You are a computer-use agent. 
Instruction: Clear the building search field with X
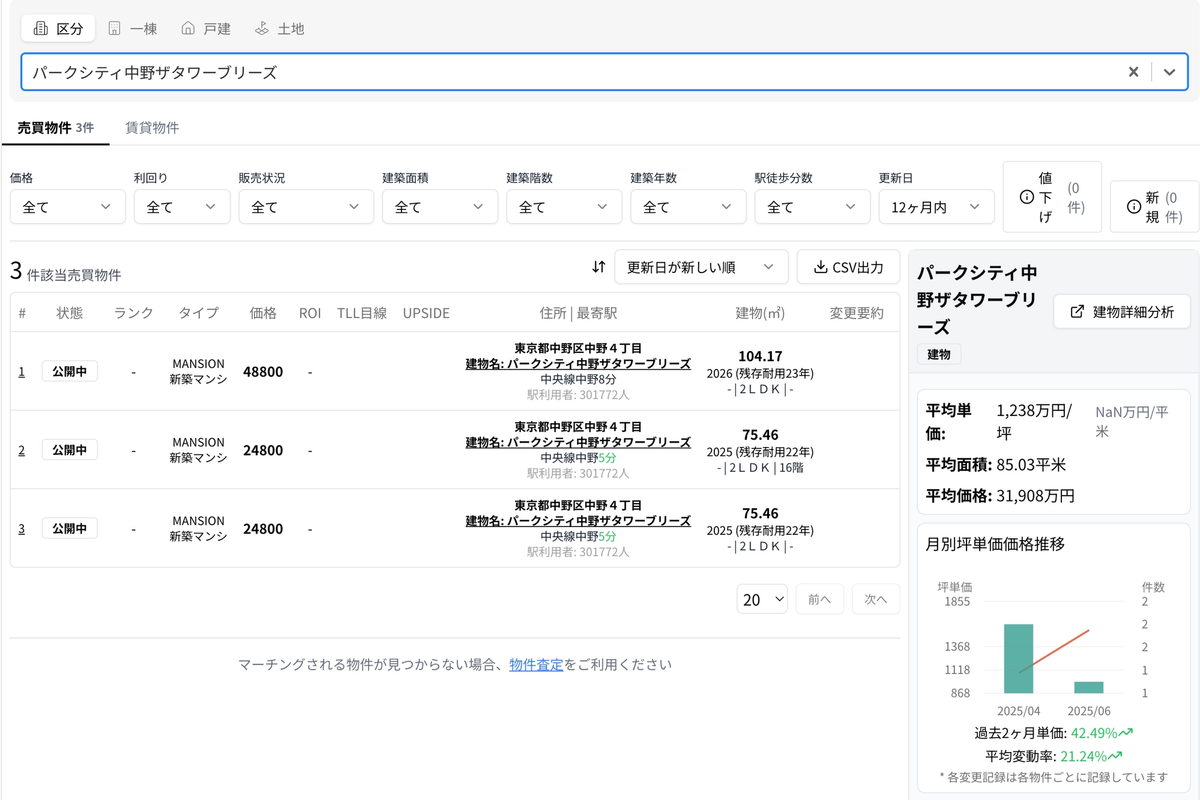(x=1133, y=72)
